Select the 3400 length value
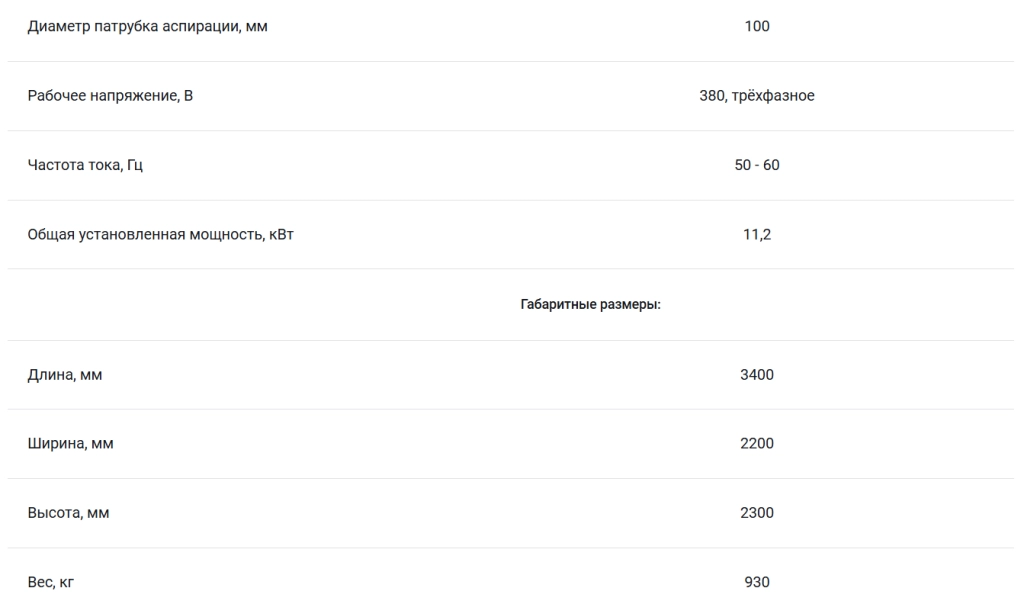1024x604 pixels. [757, 375]
